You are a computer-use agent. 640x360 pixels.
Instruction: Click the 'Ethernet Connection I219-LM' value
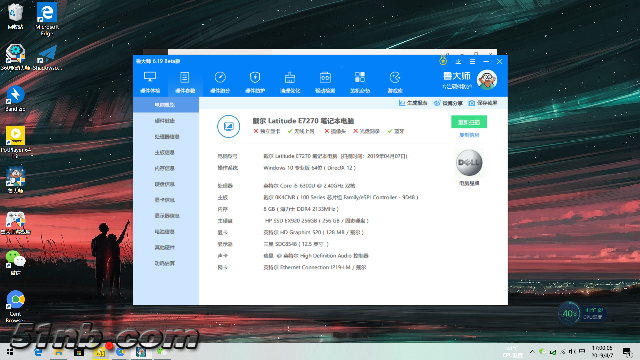pyautogui.click(x=315, y=267)
